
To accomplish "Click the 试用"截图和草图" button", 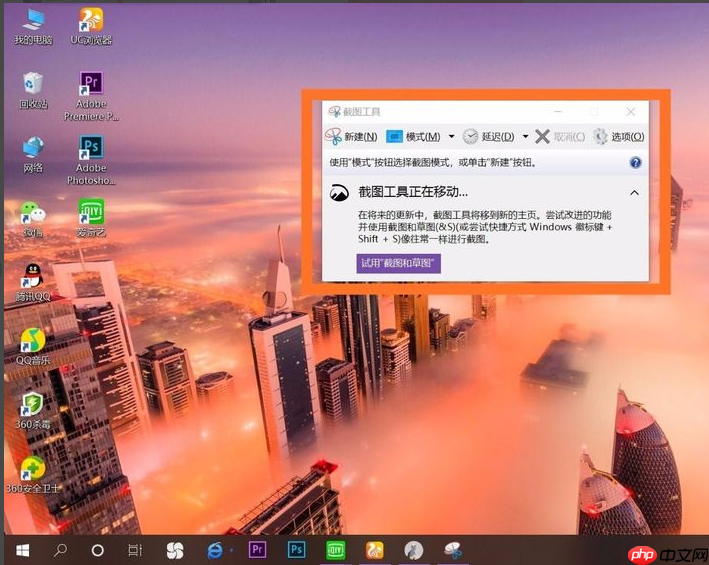I will 398,263.
